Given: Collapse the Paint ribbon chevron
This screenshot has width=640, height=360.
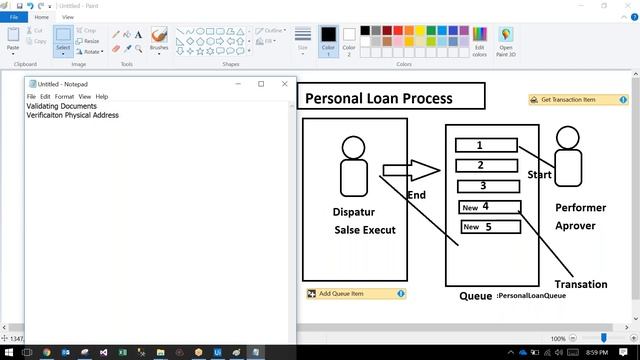Looking at the screenshot, I should (x=624, y=17).
